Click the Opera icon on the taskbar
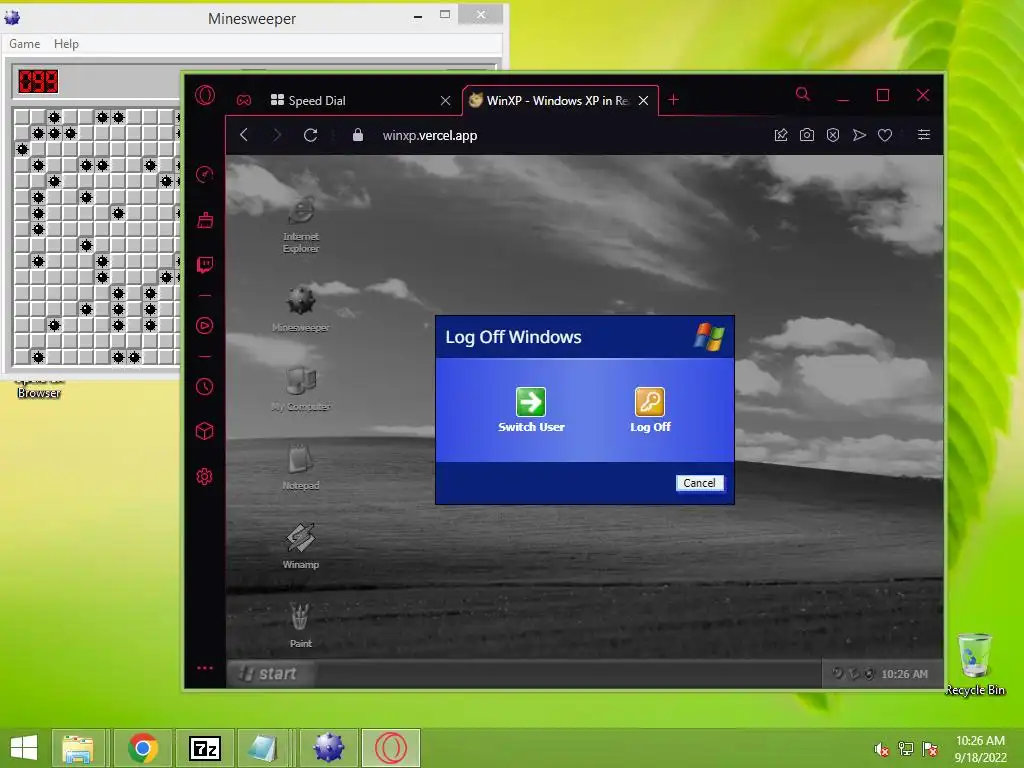Screen dimensions: 1024x768 (391, 748)
